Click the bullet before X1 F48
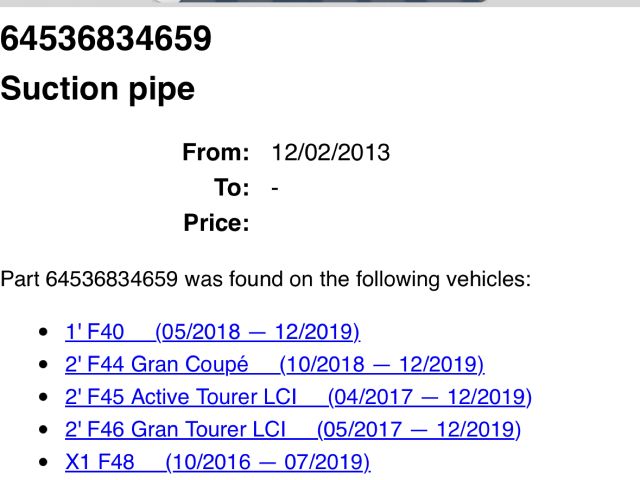 click(42, 464)
